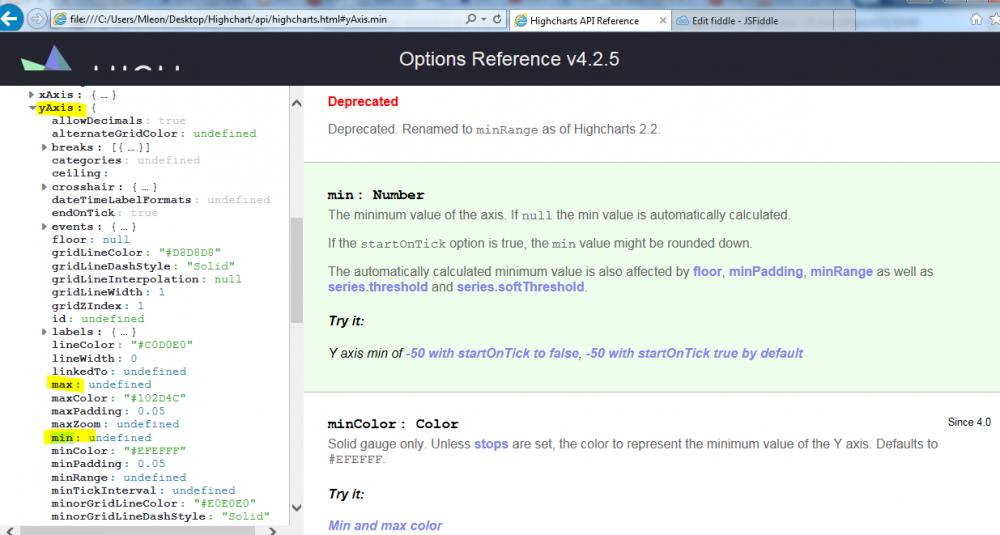This screenshot has width=1000, height=535.
Task: Open the 'Min and max color' demo link
Action: pos(385,525)
